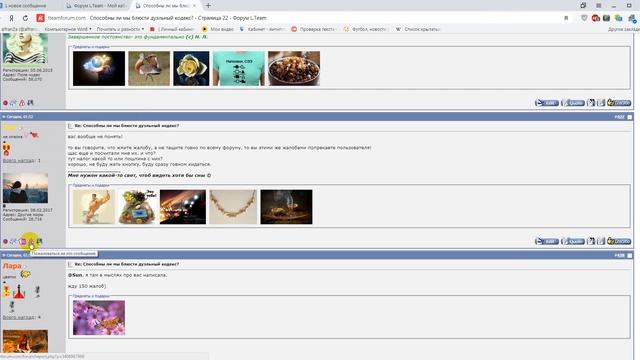Click the Yandex 'Я' home button
Image resolution: width=640 pixels, height=360 pixels.
pos(11,18)
